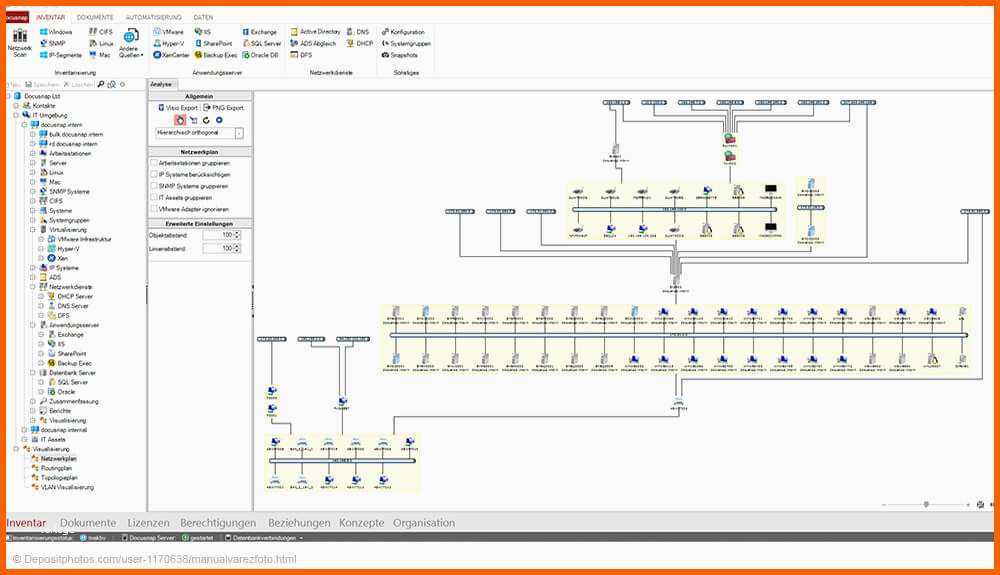1000x575 pixels.
Task: Open Beziehungen in bottom navigation
Action: pos(299,523)
